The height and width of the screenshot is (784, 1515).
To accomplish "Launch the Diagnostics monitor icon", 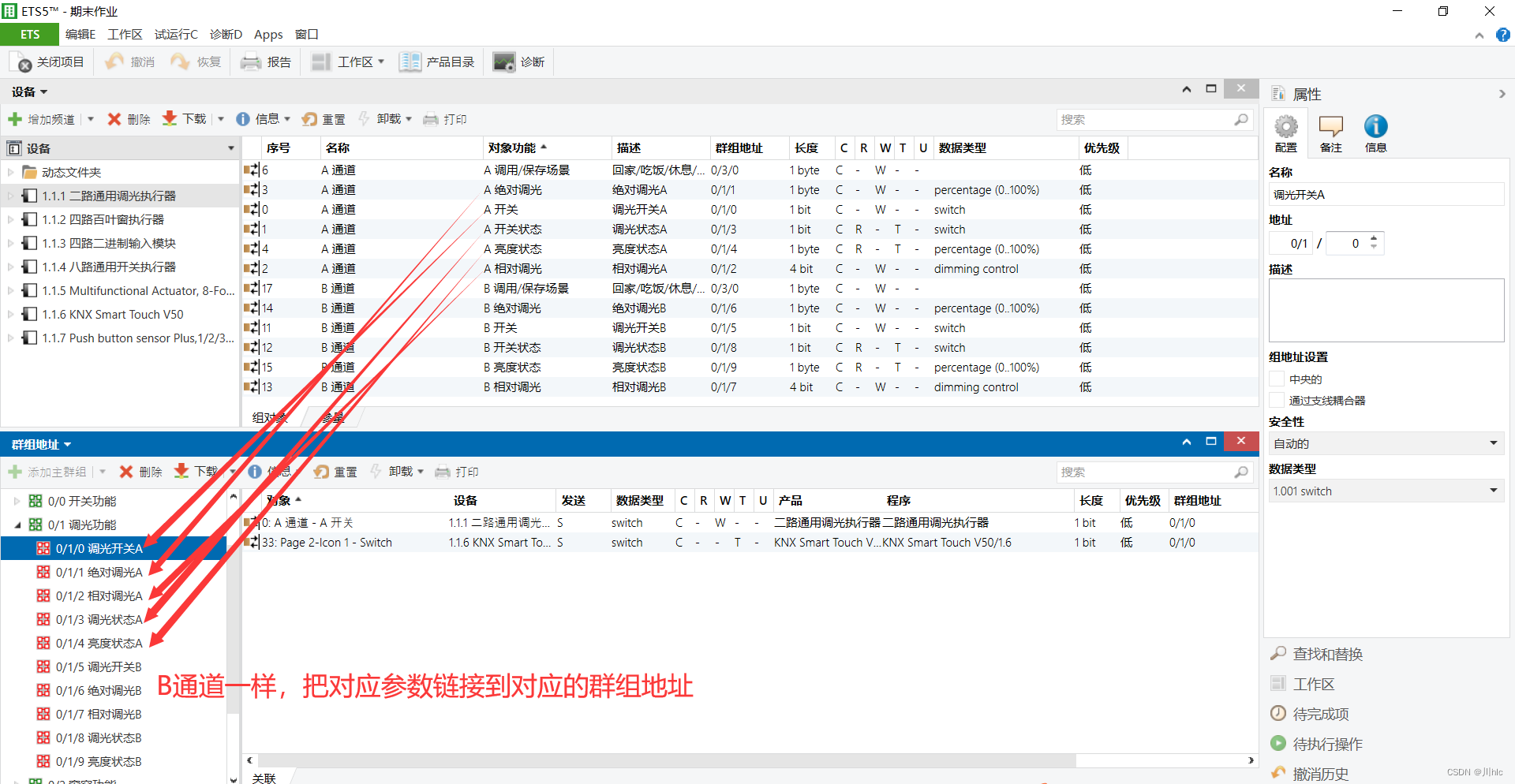I will [x=503, y=62].
